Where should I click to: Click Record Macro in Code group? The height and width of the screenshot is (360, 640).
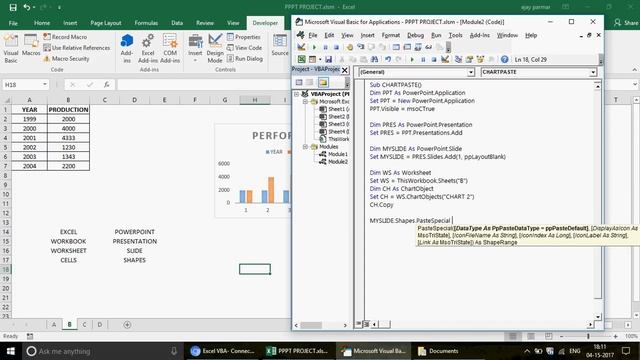coord(65,37)
